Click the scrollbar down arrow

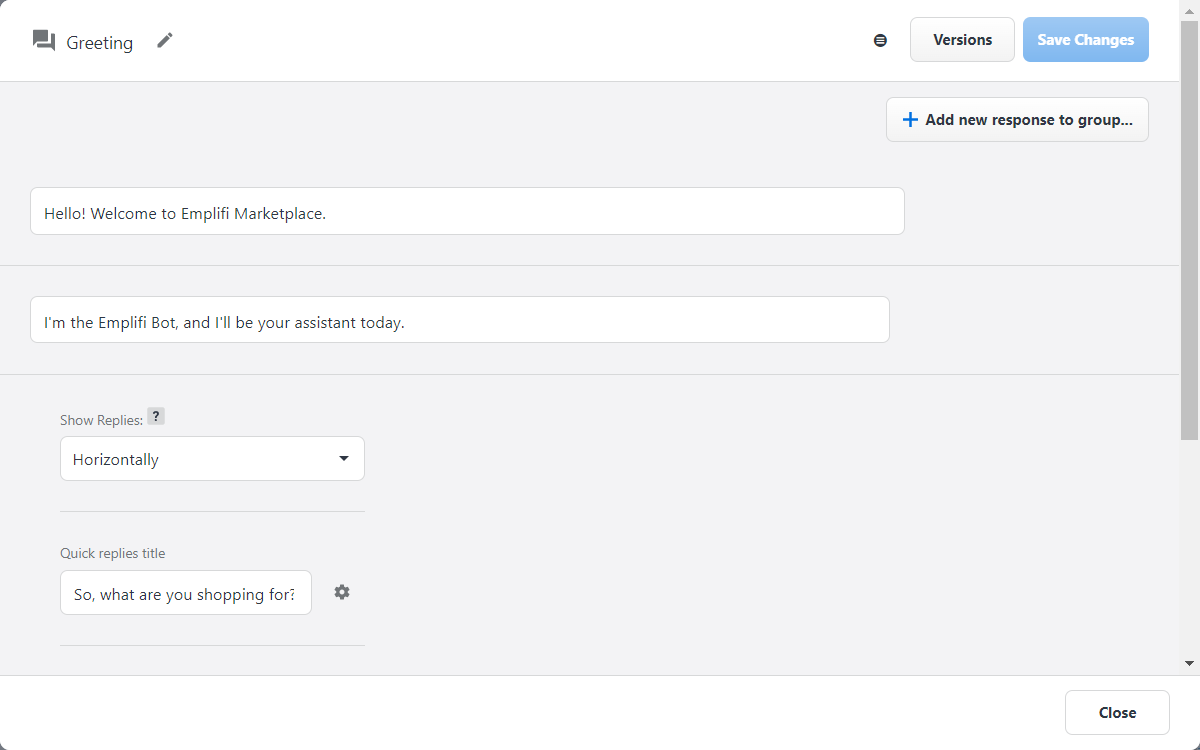[x=1189, y=663]
